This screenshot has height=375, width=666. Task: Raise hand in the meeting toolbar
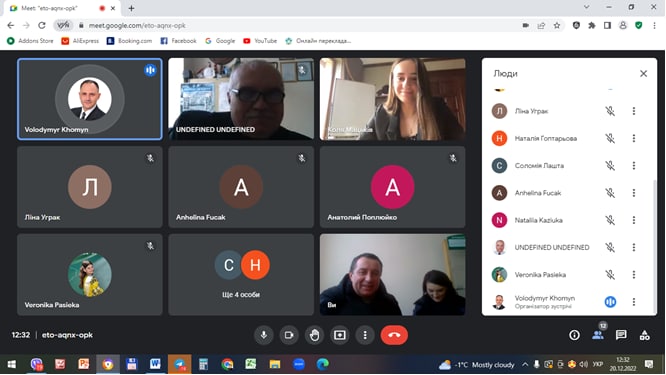pyautogui.click(x=314, y=335)
